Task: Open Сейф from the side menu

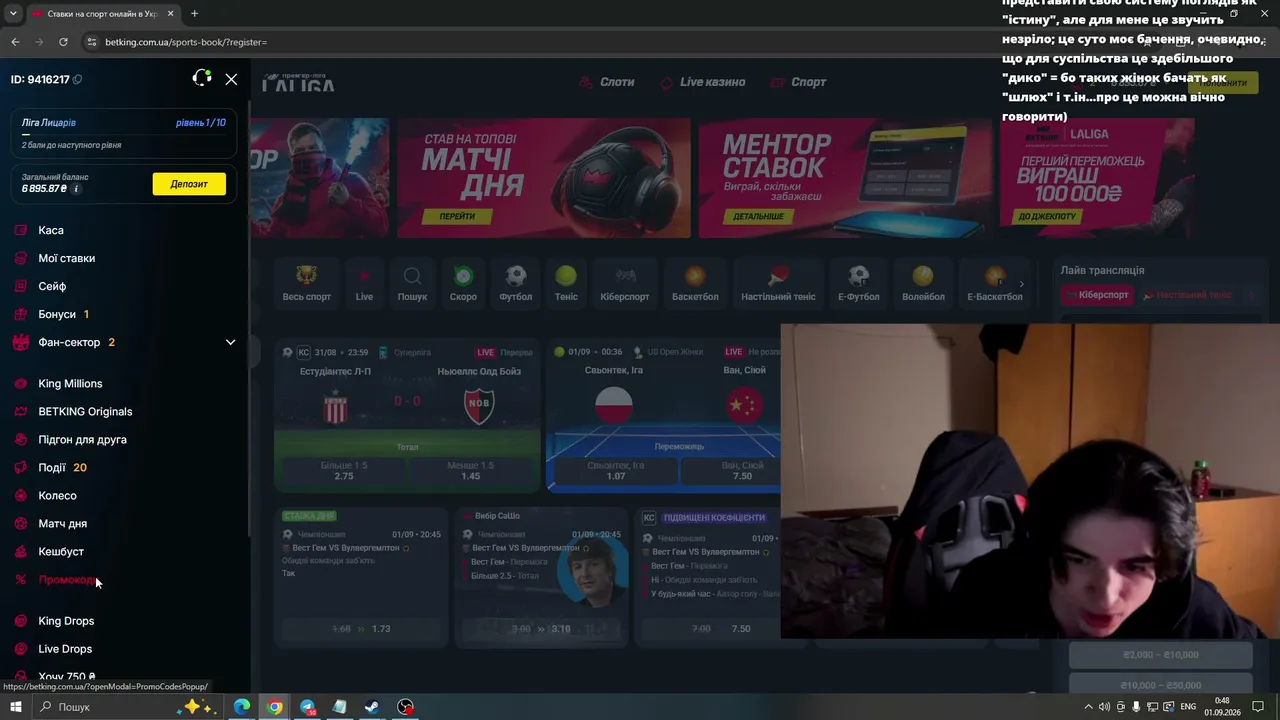Action: click(x=52, y=286)
